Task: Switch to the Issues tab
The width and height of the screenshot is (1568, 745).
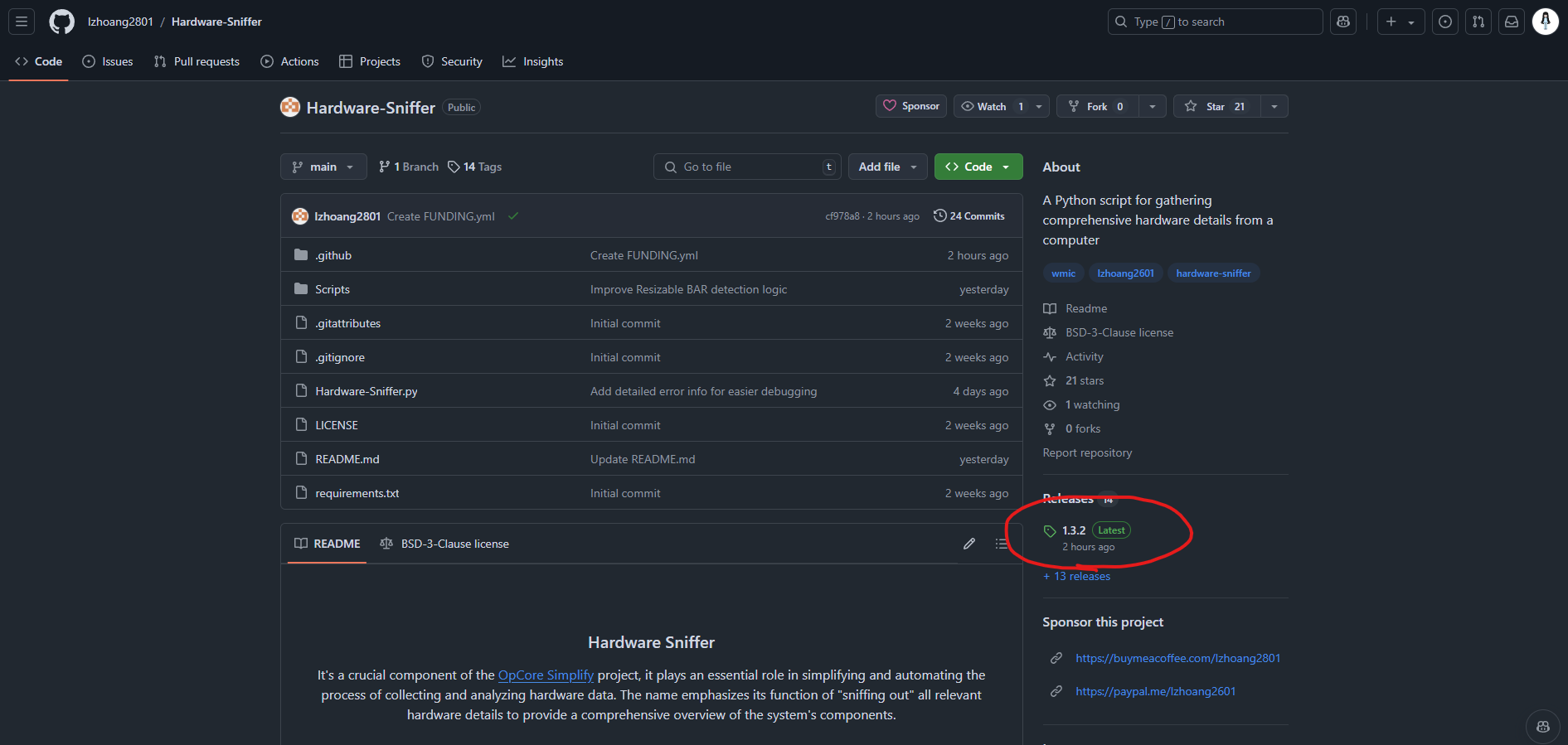Action: pyautogui.click(x=108, y=61)
